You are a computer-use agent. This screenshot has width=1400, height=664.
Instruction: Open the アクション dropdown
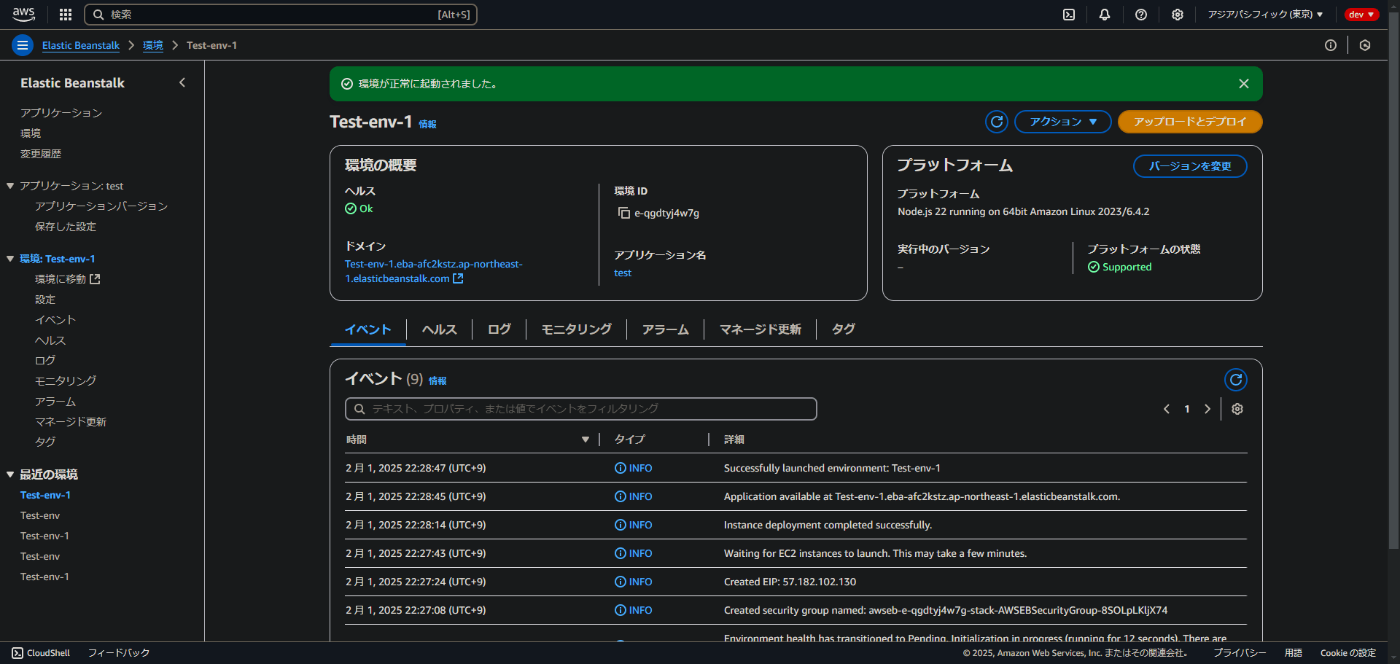click(x=1063, y=122)
